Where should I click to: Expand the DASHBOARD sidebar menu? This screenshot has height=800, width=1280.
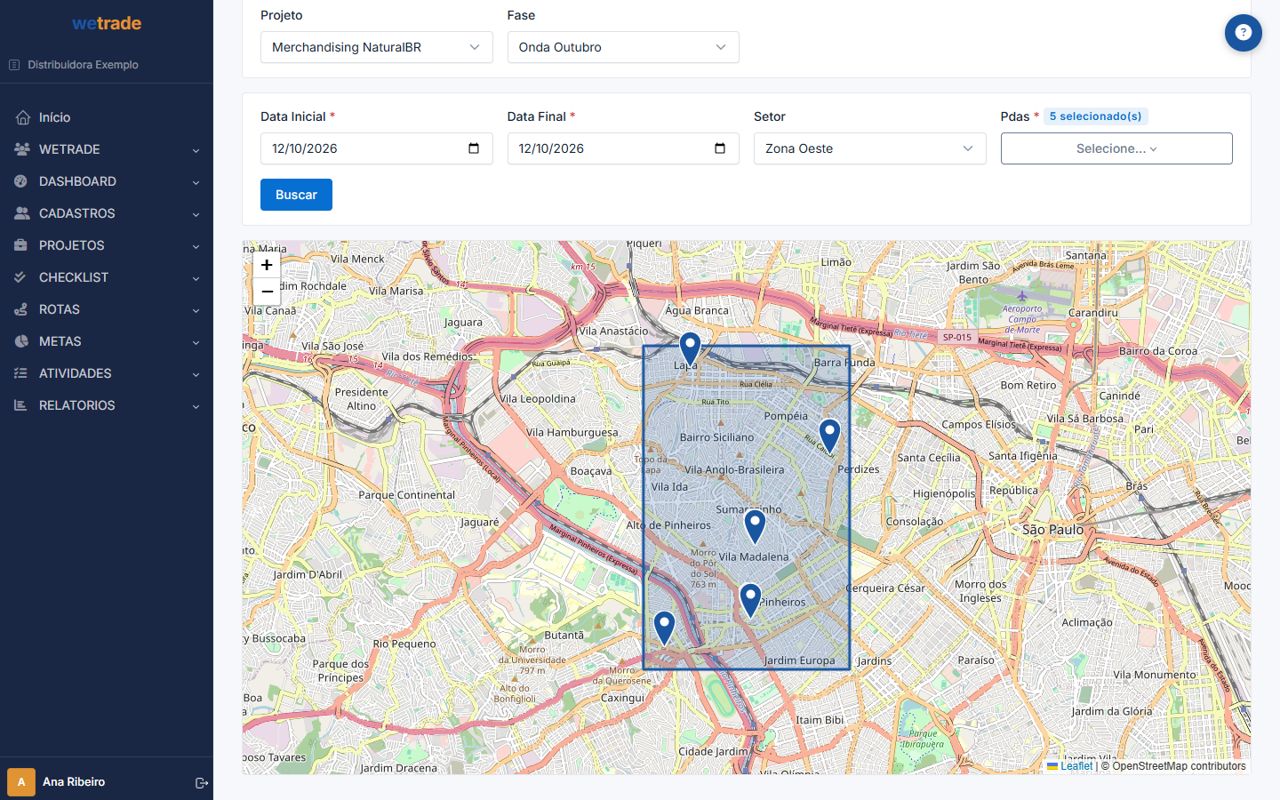coord(106,181)
